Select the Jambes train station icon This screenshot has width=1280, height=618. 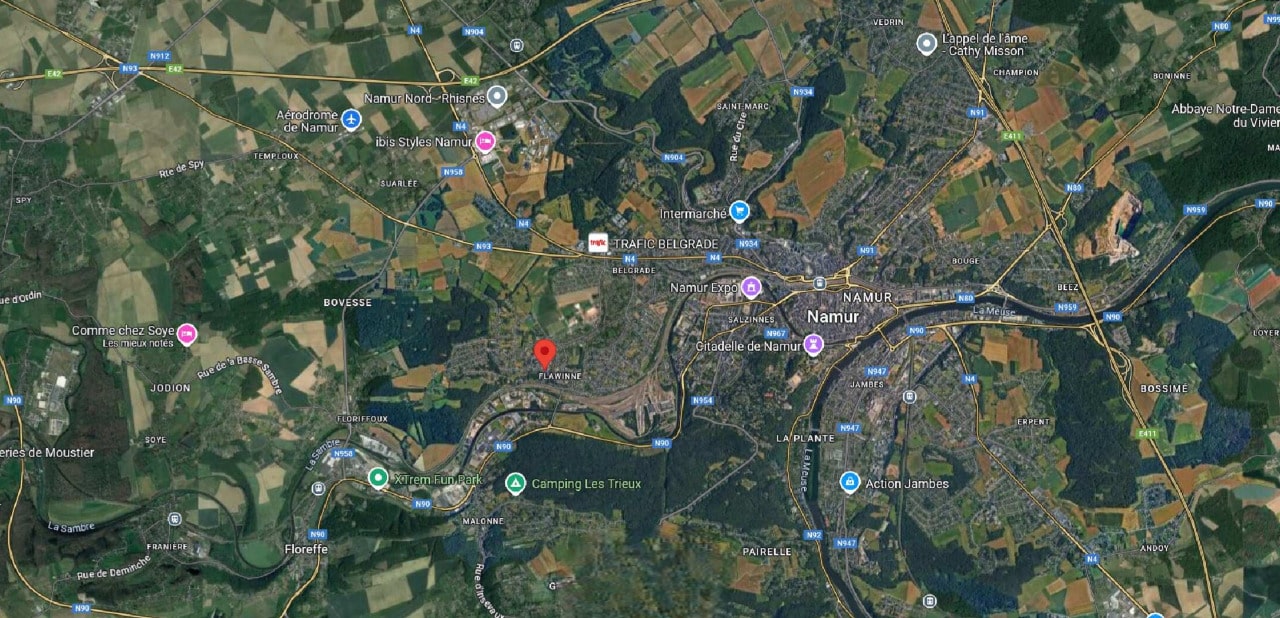909,396
